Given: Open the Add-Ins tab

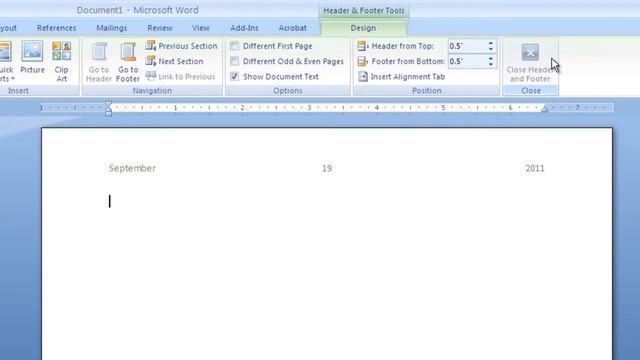Looking at the screenshot, I should [244, 28].
